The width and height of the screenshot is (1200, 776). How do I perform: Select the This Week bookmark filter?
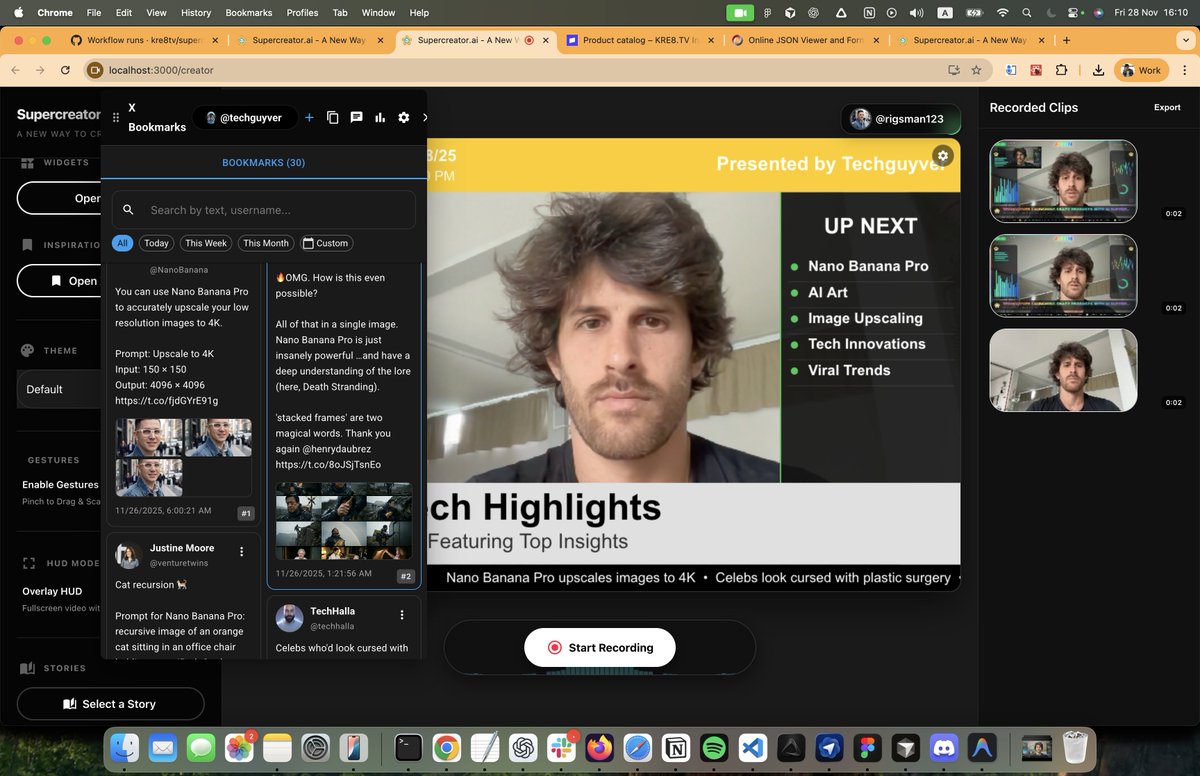pos(205,243)
